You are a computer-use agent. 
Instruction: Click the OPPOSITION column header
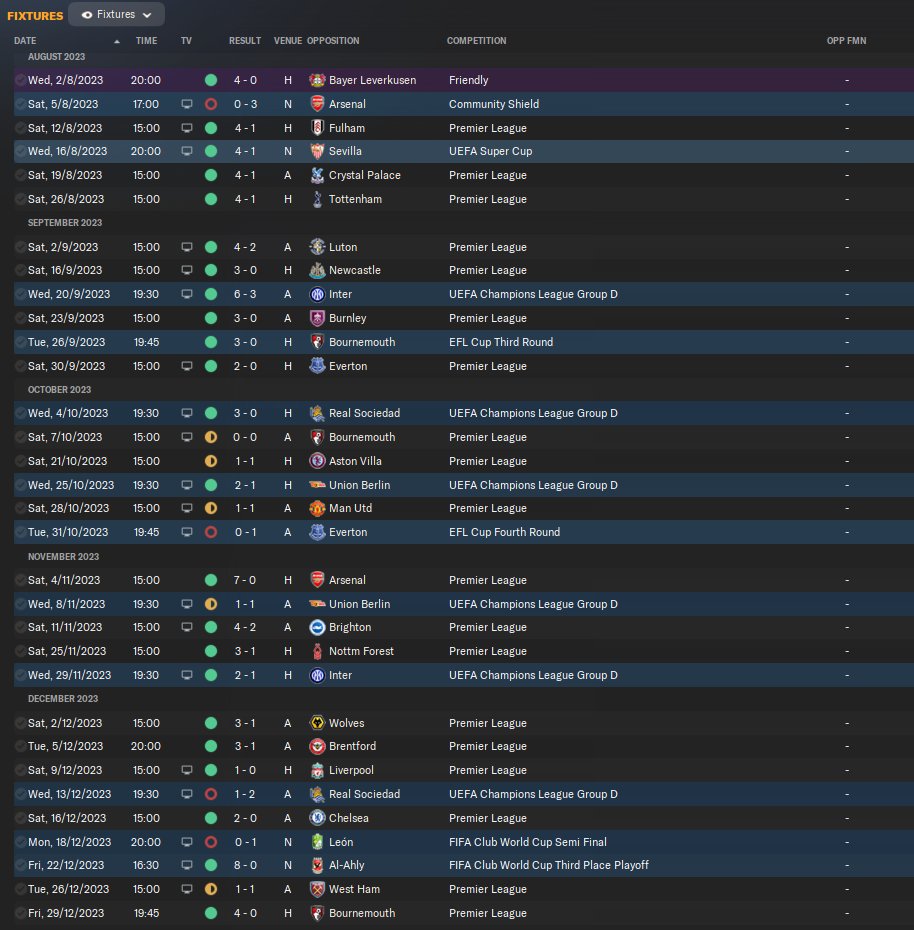click(333, 40)
